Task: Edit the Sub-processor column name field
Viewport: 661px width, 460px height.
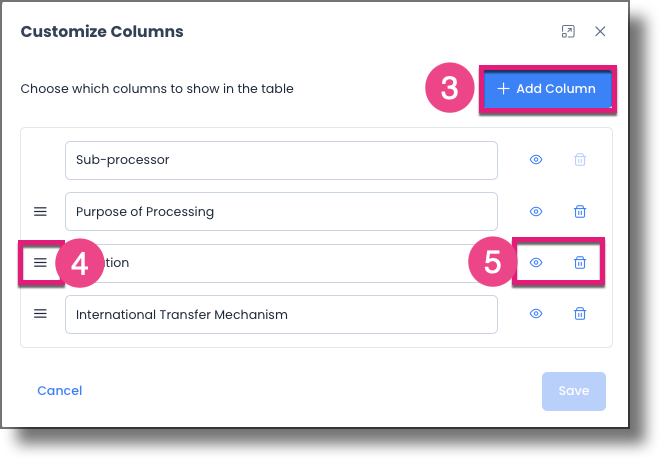Action: point(281,160)
